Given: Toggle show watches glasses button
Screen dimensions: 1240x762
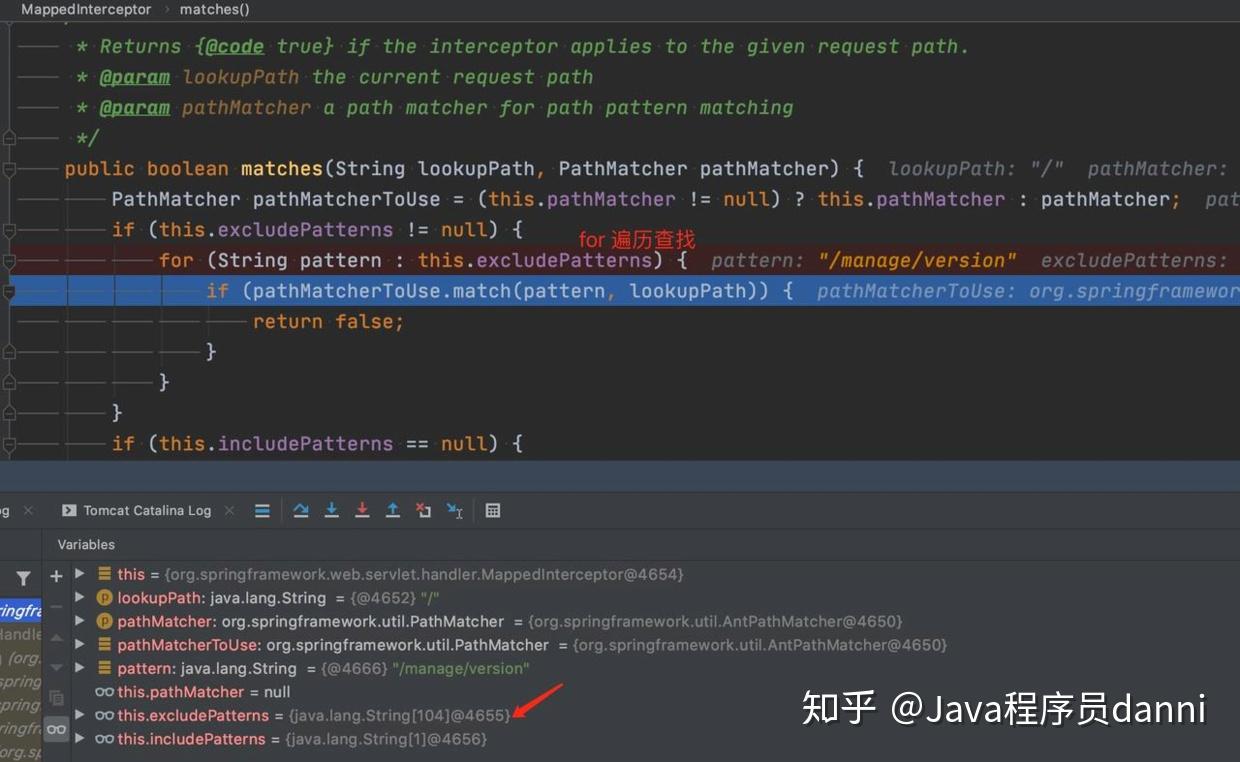Looking at the screenshot, I should (56, 730).
